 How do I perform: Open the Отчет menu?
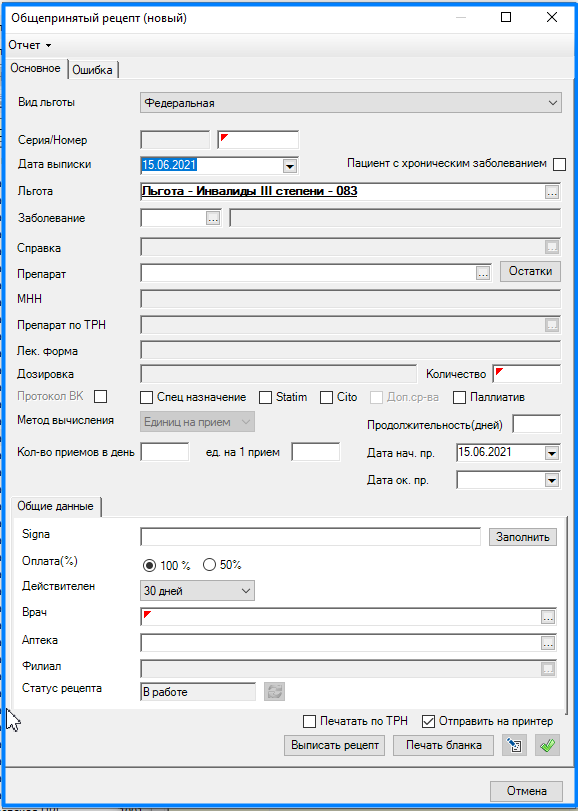point(29,46)
